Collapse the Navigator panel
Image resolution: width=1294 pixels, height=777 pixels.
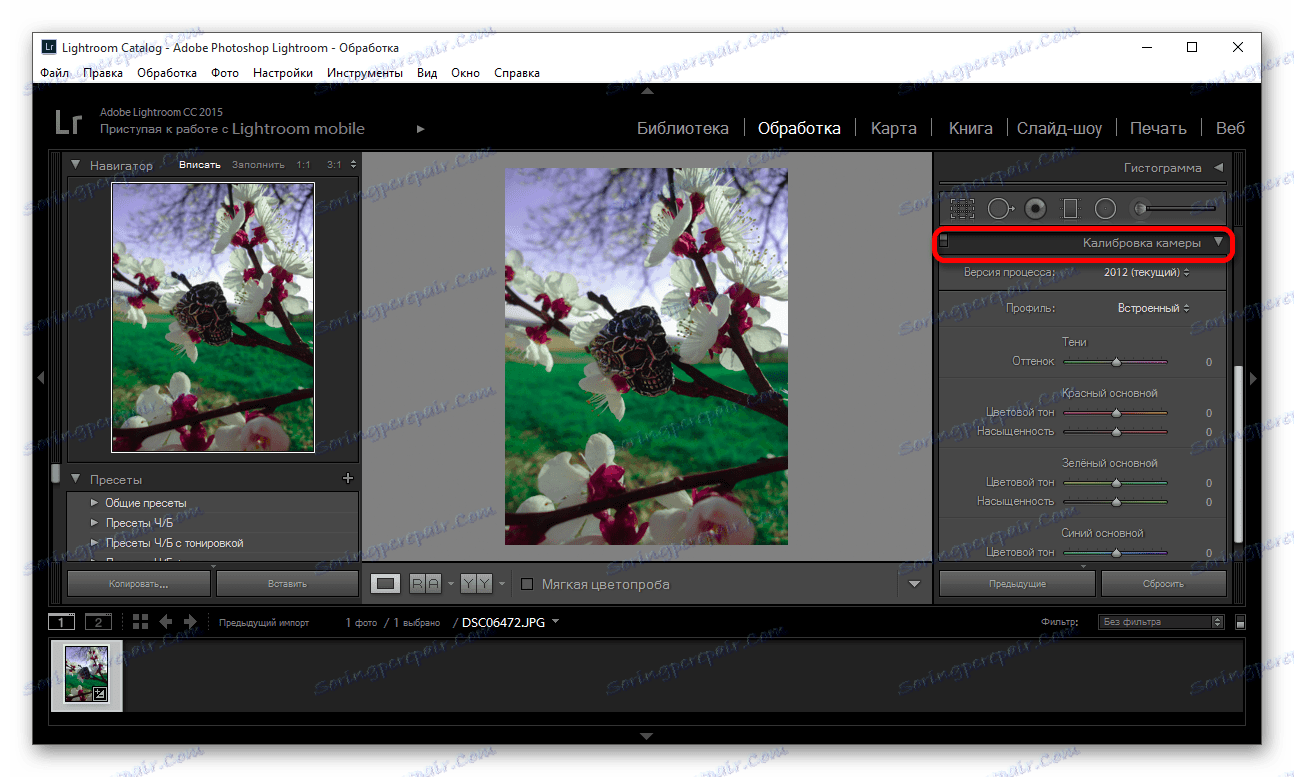point(75,164)
